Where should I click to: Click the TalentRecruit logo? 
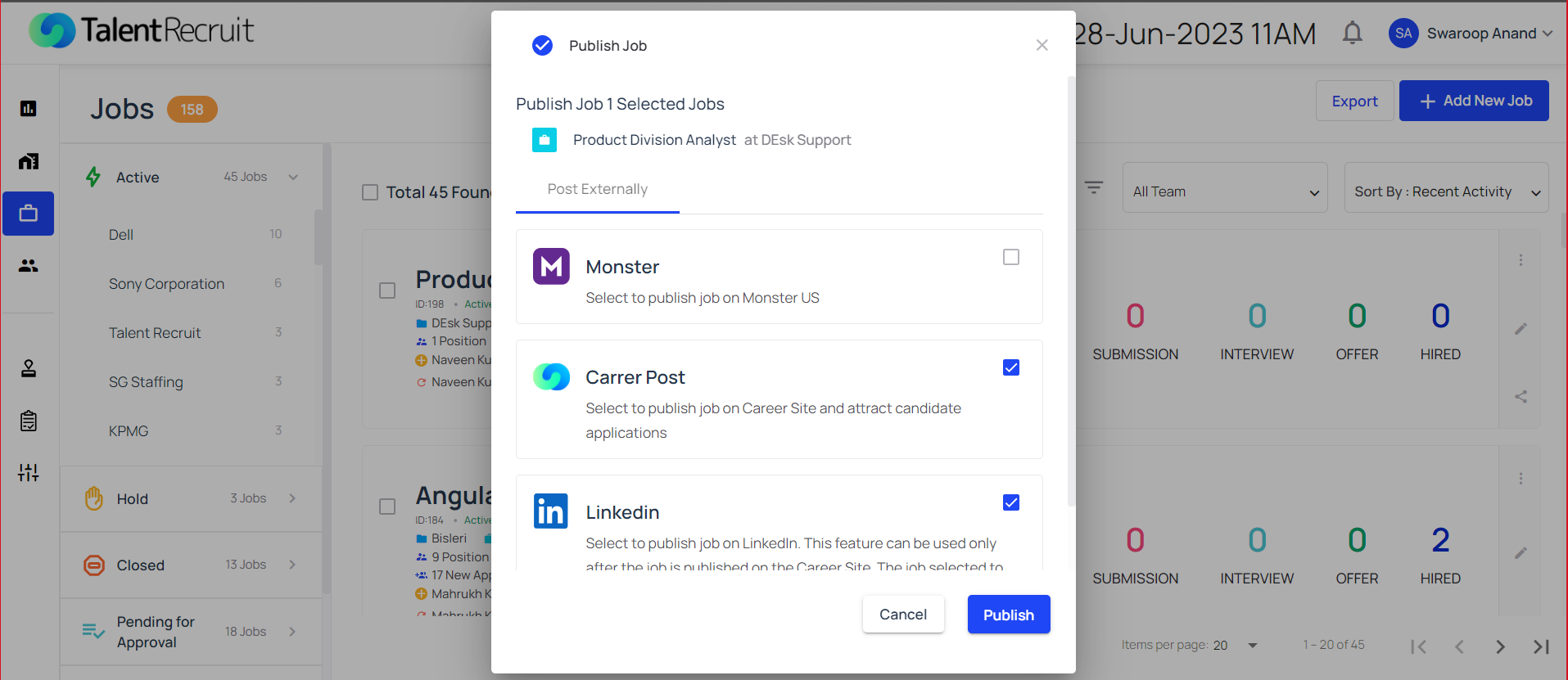click(142, 30)
